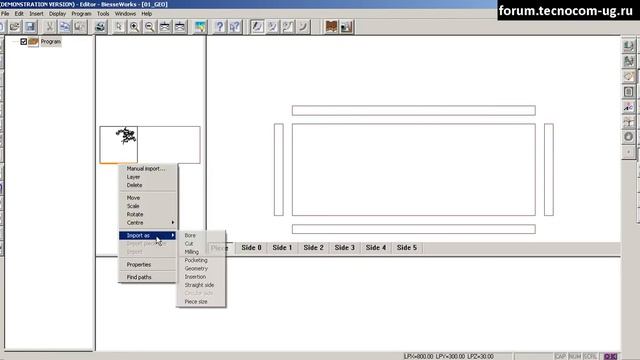The width and height of the screenshot is (640, 360).
Task: Expand the Centre submenu arrow
Action: tap(173, 222)
